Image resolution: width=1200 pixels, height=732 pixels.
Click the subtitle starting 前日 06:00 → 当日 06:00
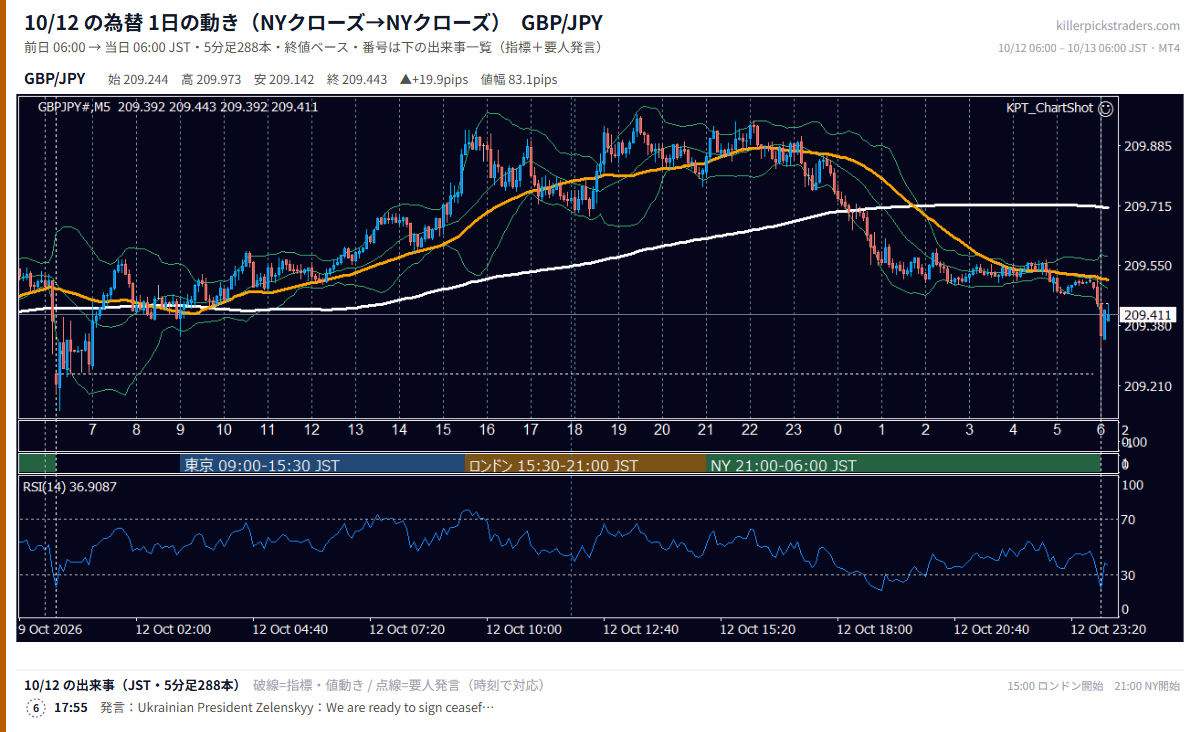(x=313, y=47)
